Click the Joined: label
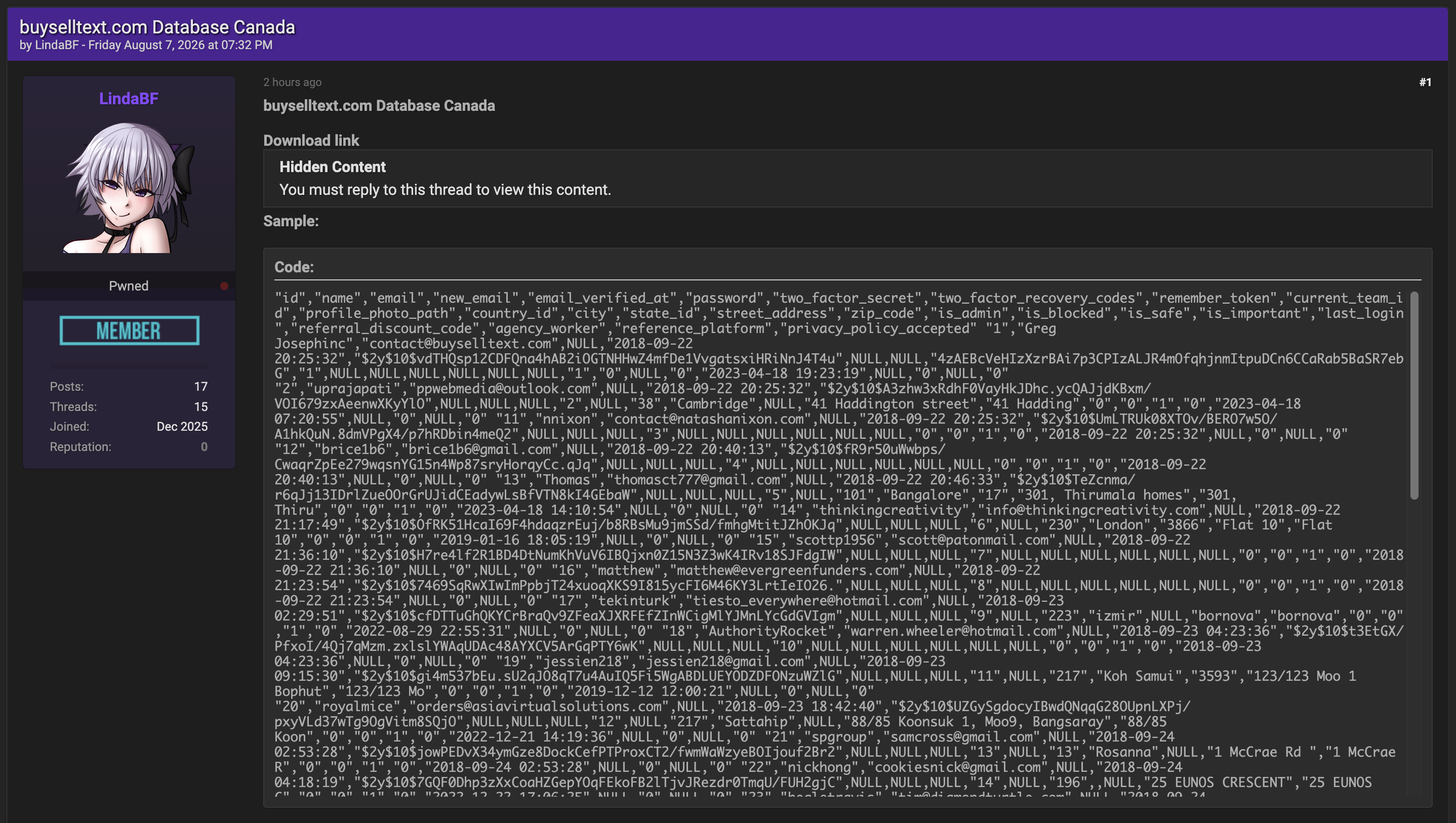Viewport: 1456px width, 823px height. point(69,427)
